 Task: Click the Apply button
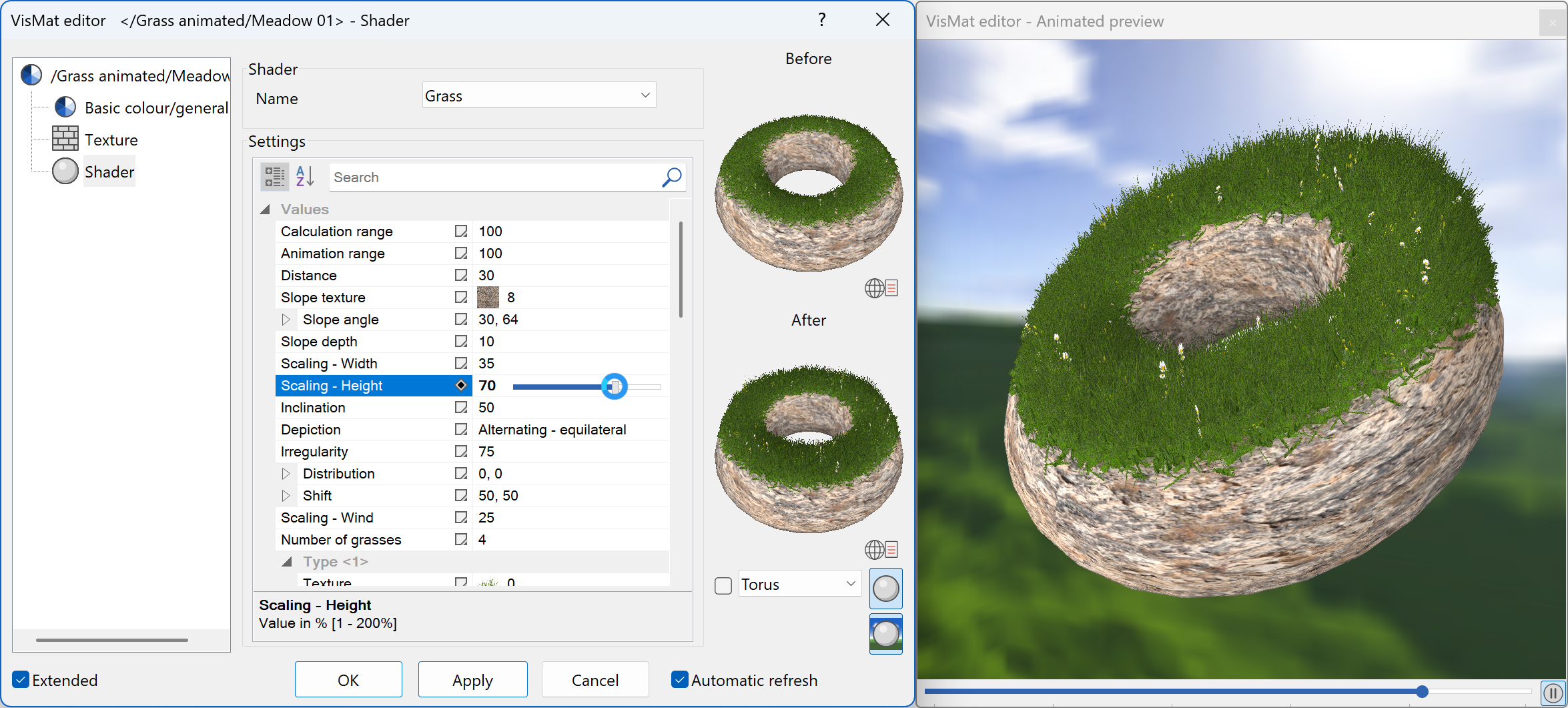[472, 679]
